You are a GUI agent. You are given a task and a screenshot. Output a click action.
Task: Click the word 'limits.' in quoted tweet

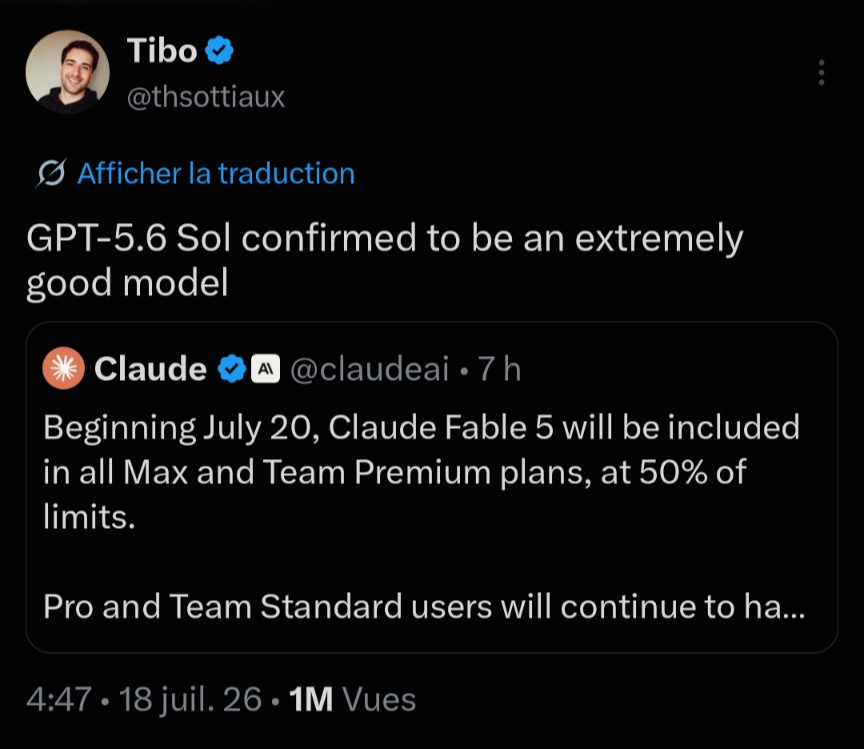(89, 517)
